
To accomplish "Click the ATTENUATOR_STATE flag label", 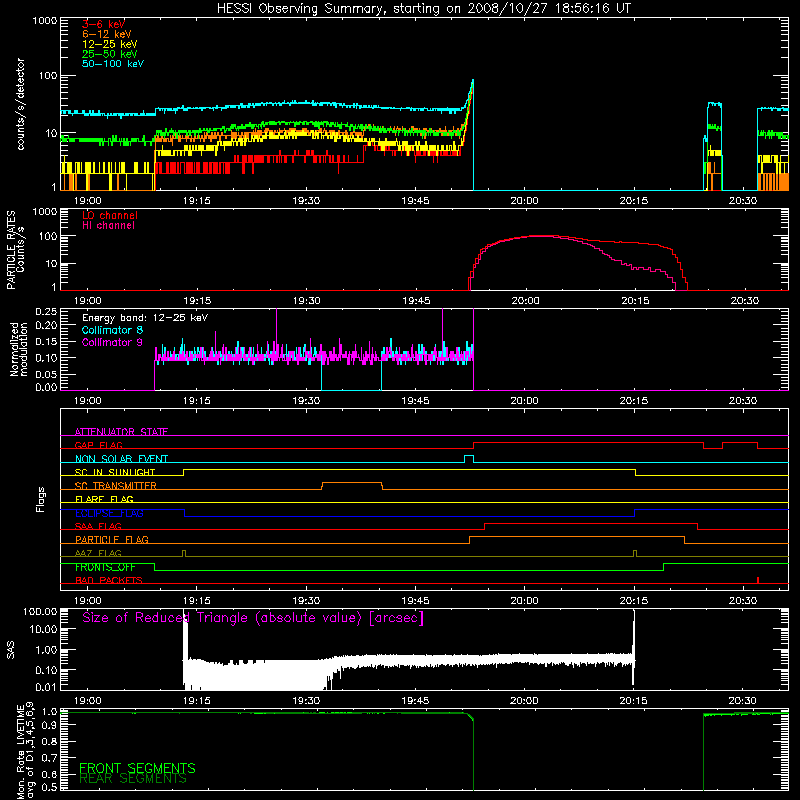I will pos(121,432).
